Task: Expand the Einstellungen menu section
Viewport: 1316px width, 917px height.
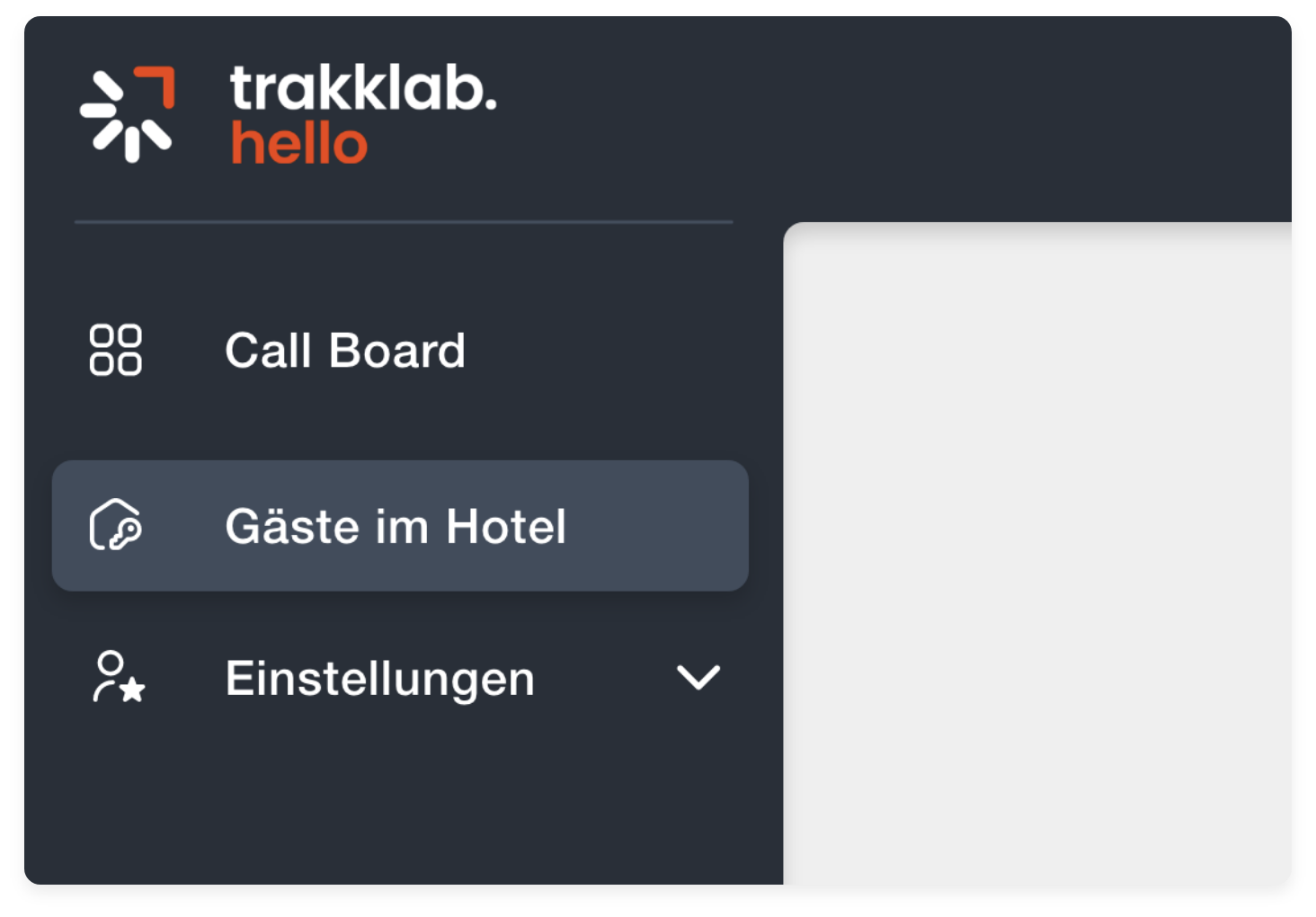Action: [x=400, y=678]
